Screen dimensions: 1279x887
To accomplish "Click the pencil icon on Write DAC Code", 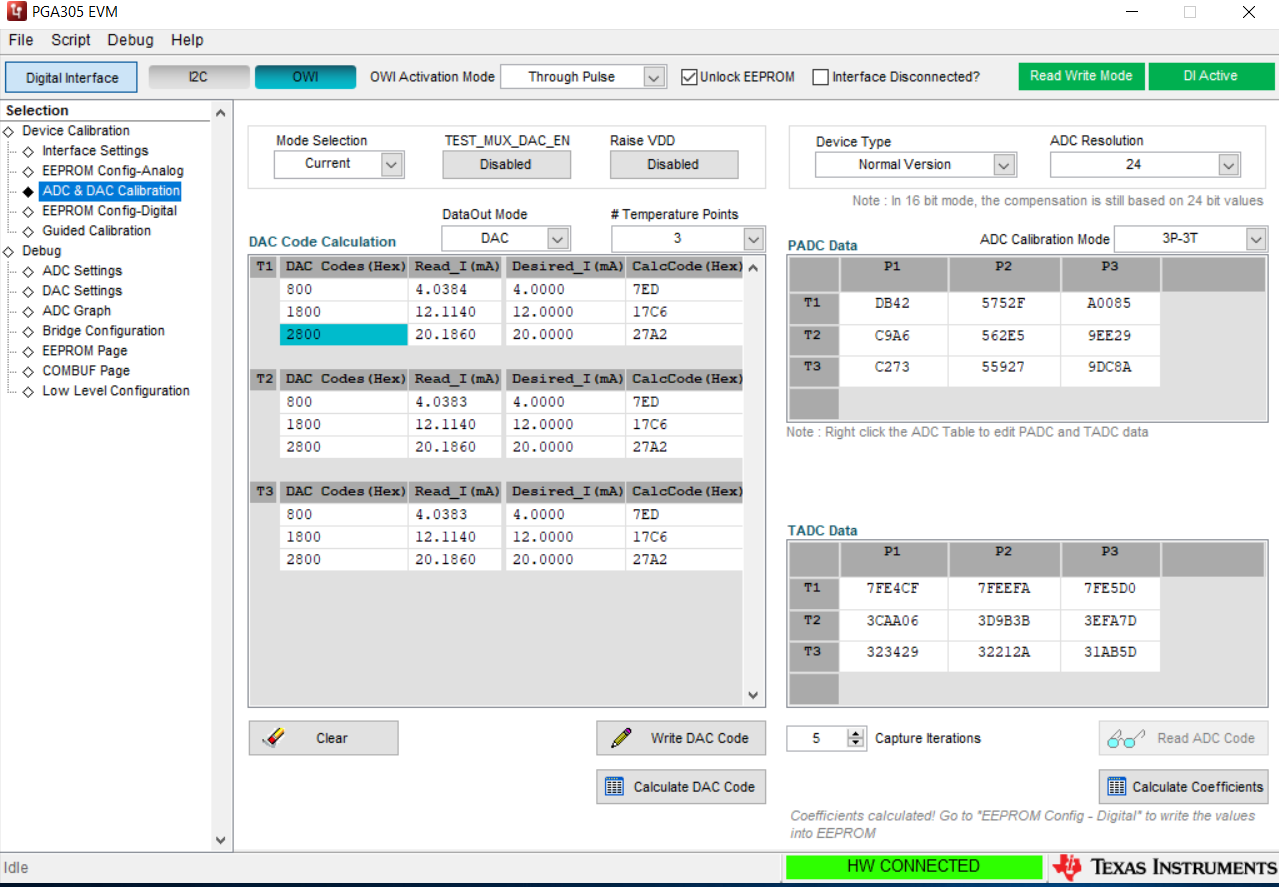I will click(x=620, y=738).
